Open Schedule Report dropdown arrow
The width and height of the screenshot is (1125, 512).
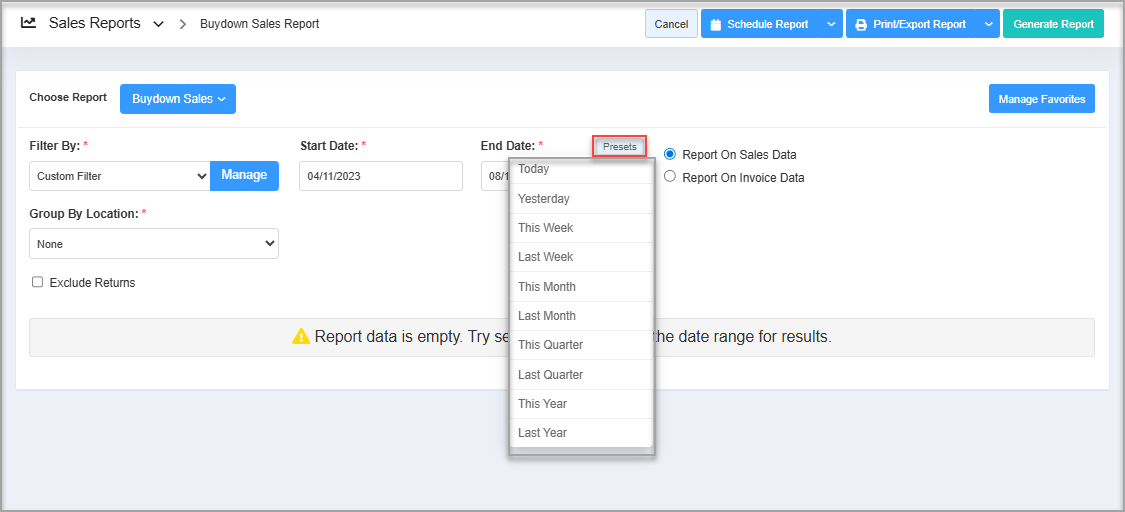833,24
